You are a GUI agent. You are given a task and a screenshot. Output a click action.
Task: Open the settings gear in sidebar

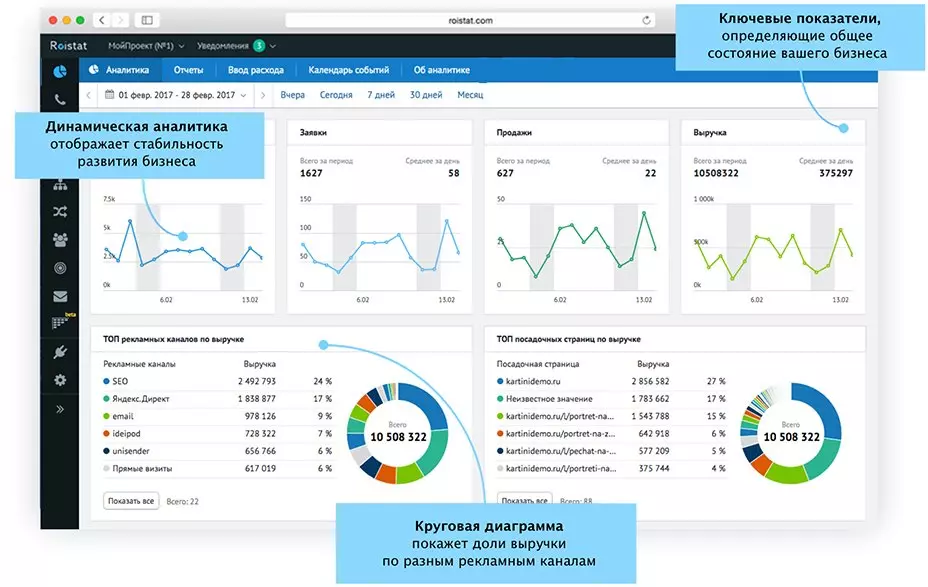point(60,380)
